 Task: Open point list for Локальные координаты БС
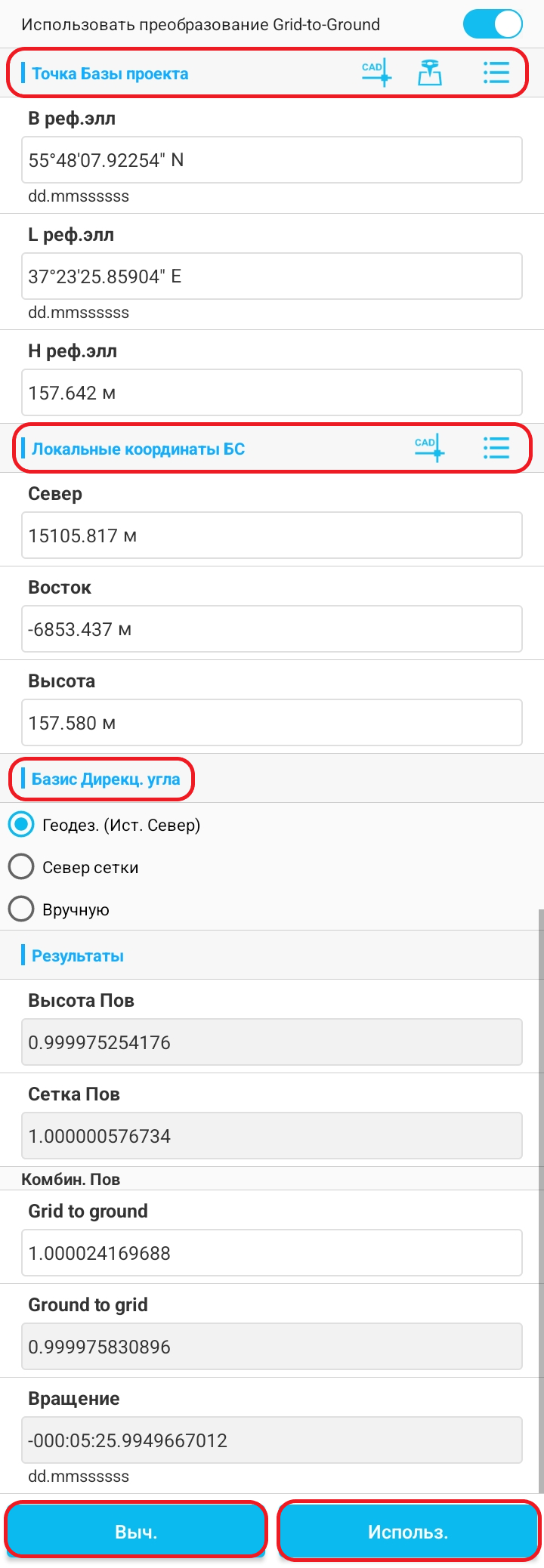pyautogui.click(x=496, y=448)
